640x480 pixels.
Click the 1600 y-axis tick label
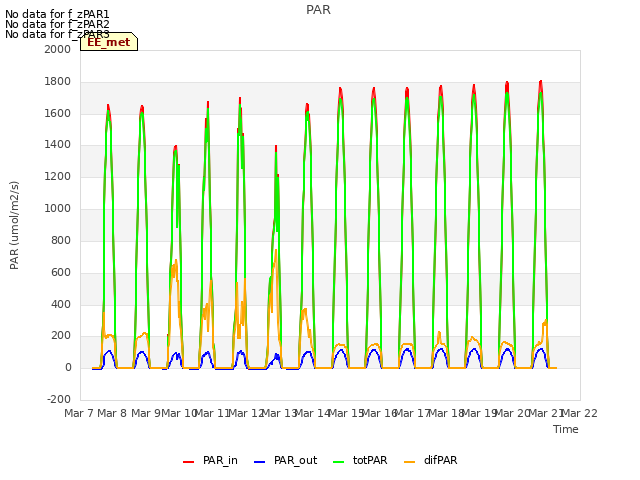pyautogui.click(x=58, y=113)
